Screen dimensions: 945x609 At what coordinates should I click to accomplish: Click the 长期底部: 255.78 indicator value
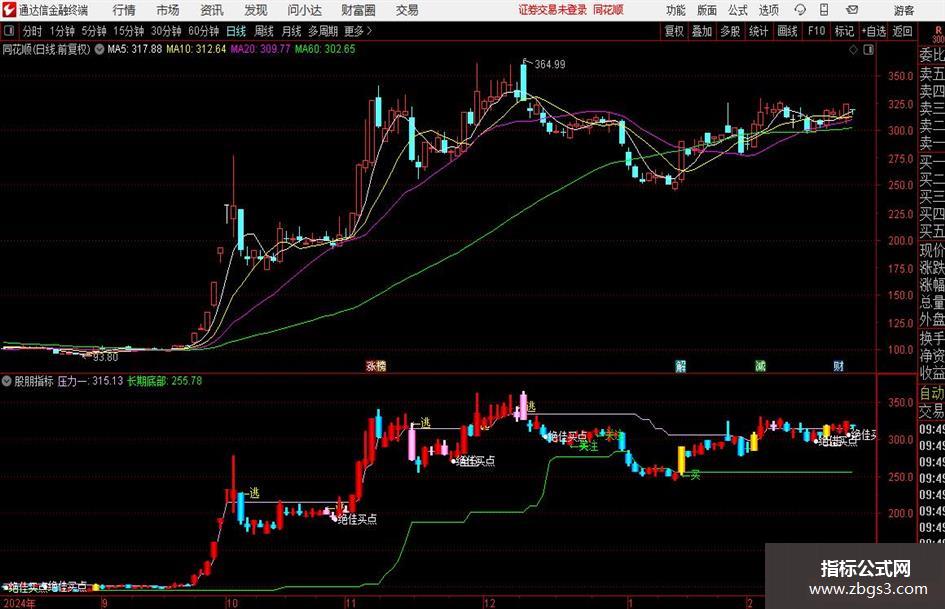coord(165,381)
